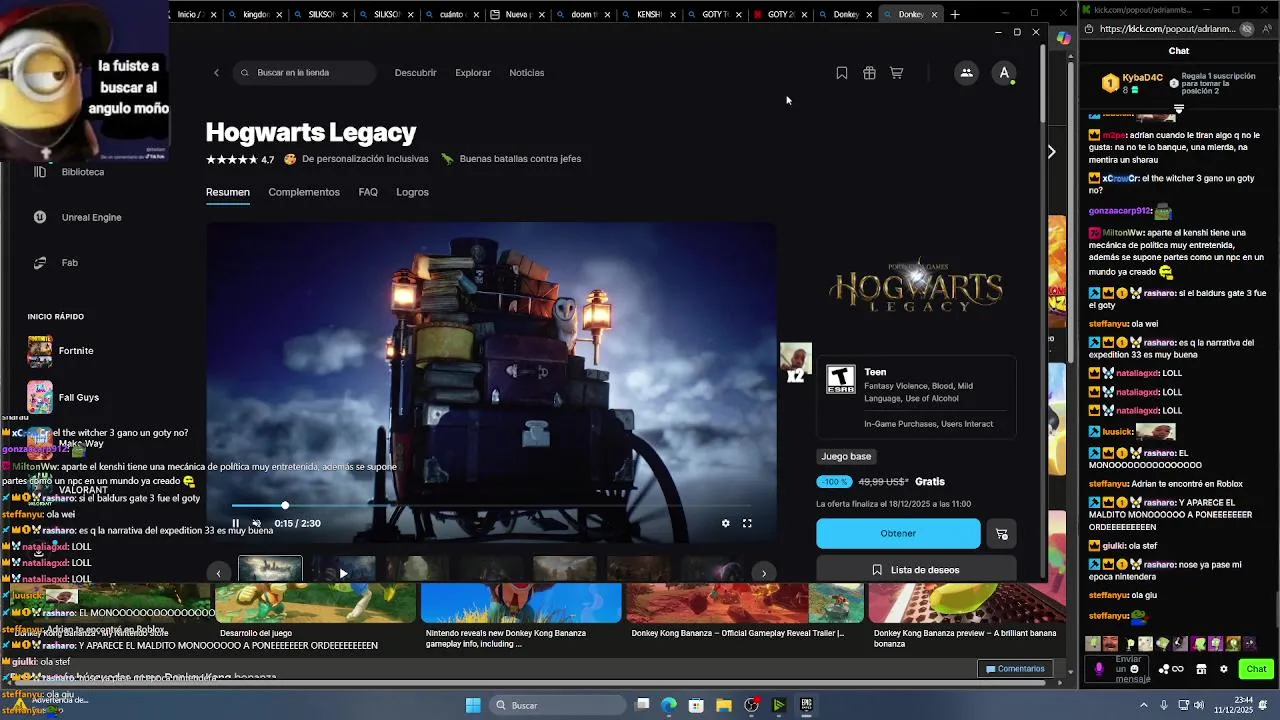Open File Explorer from taskbar
Image resolution: width=1280 pixels, height=720 pixels.
coord(723,705)
